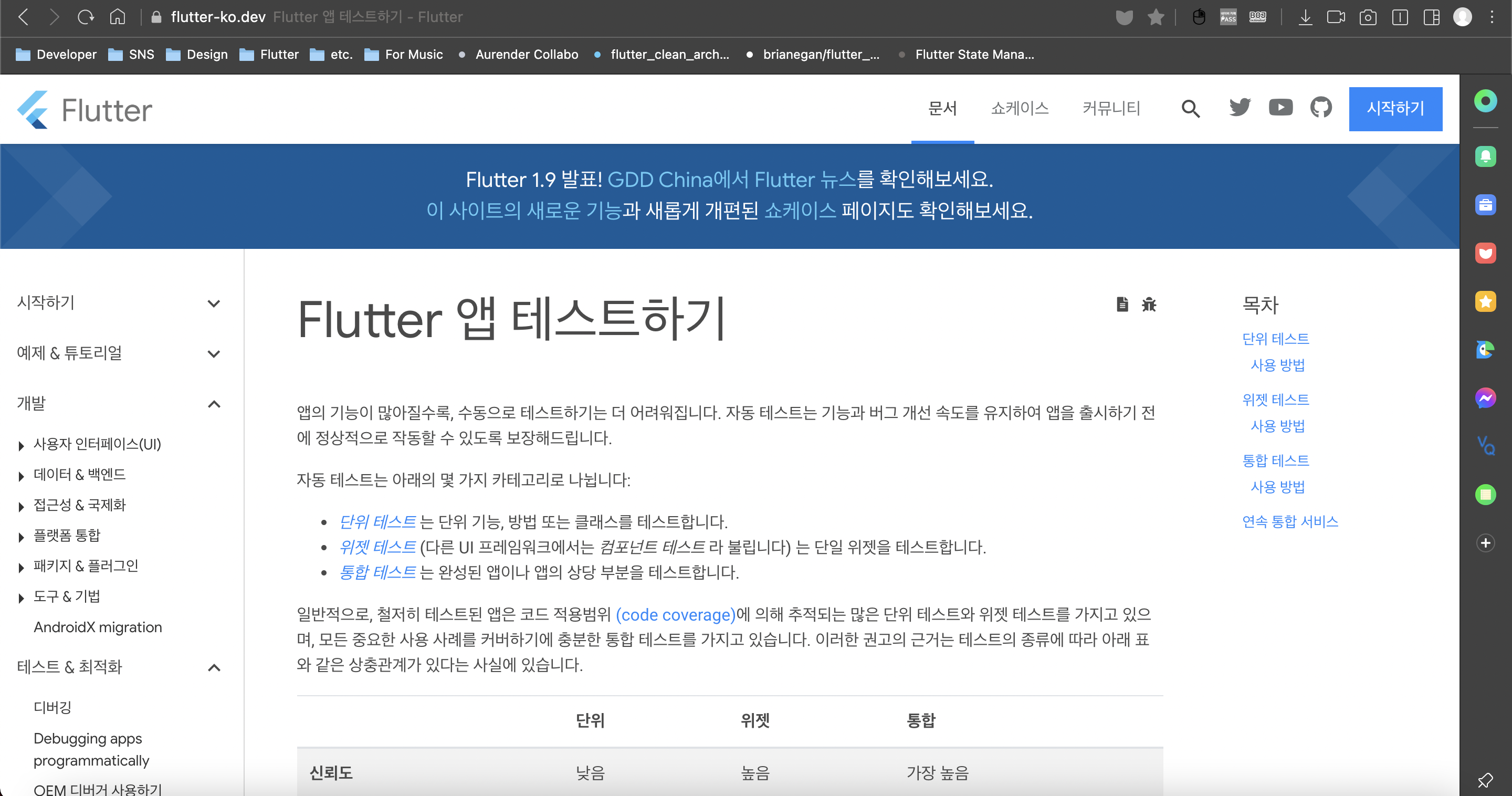Switch to the 커뮤니티 nav tab
The height and width of the screenshot is (796, 1512).
(x=1110, y=109)
